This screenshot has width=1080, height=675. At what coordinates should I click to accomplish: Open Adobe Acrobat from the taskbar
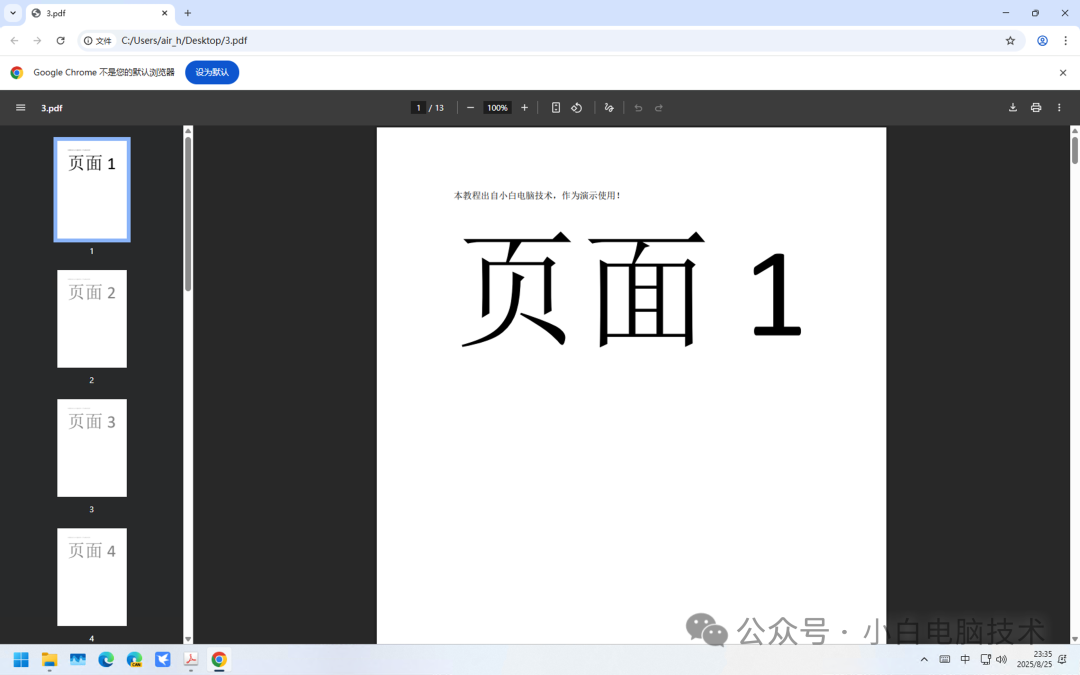(x=190, y=660)
